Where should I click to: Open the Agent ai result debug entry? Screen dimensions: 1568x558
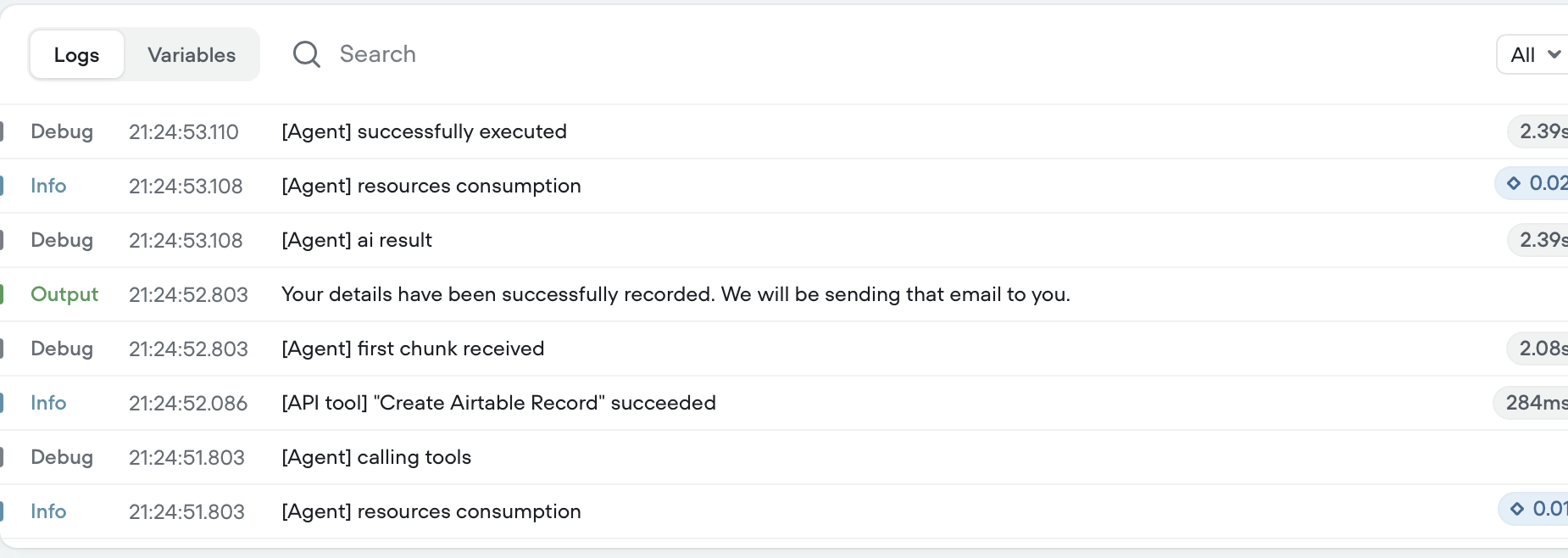point(784,240)
